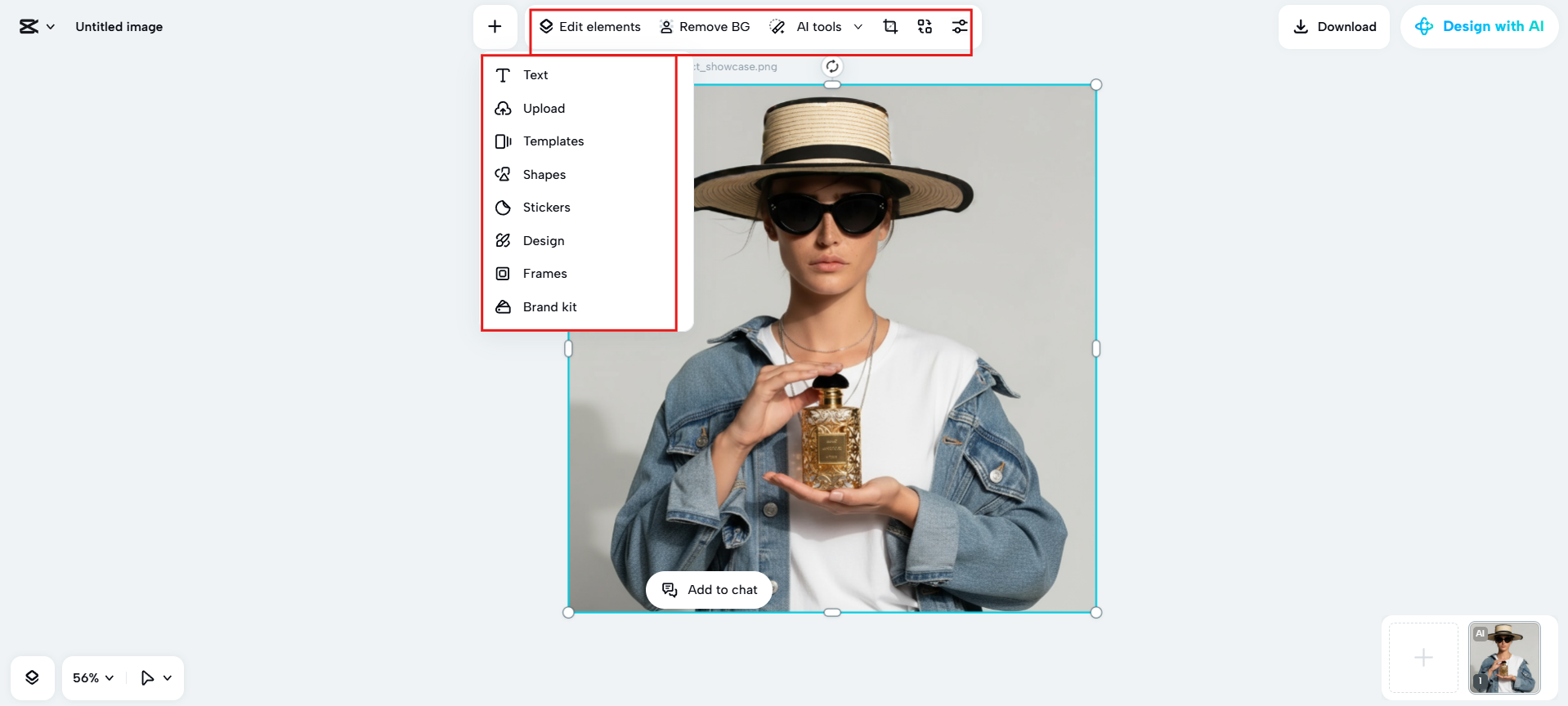
Task: Select Brand kit menu entry
Action: (x=549, y=307)
